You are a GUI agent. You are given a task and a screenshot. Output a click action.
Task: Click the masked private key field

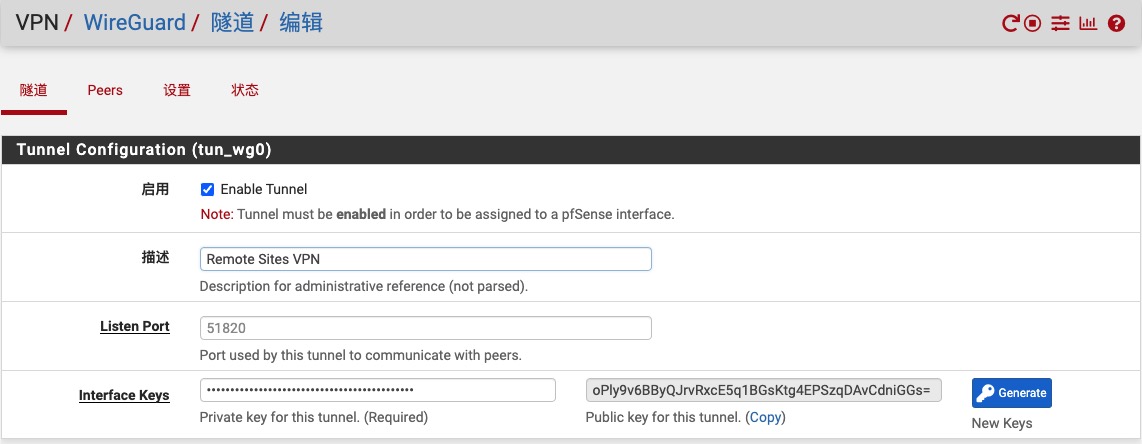tap(377, 389)
